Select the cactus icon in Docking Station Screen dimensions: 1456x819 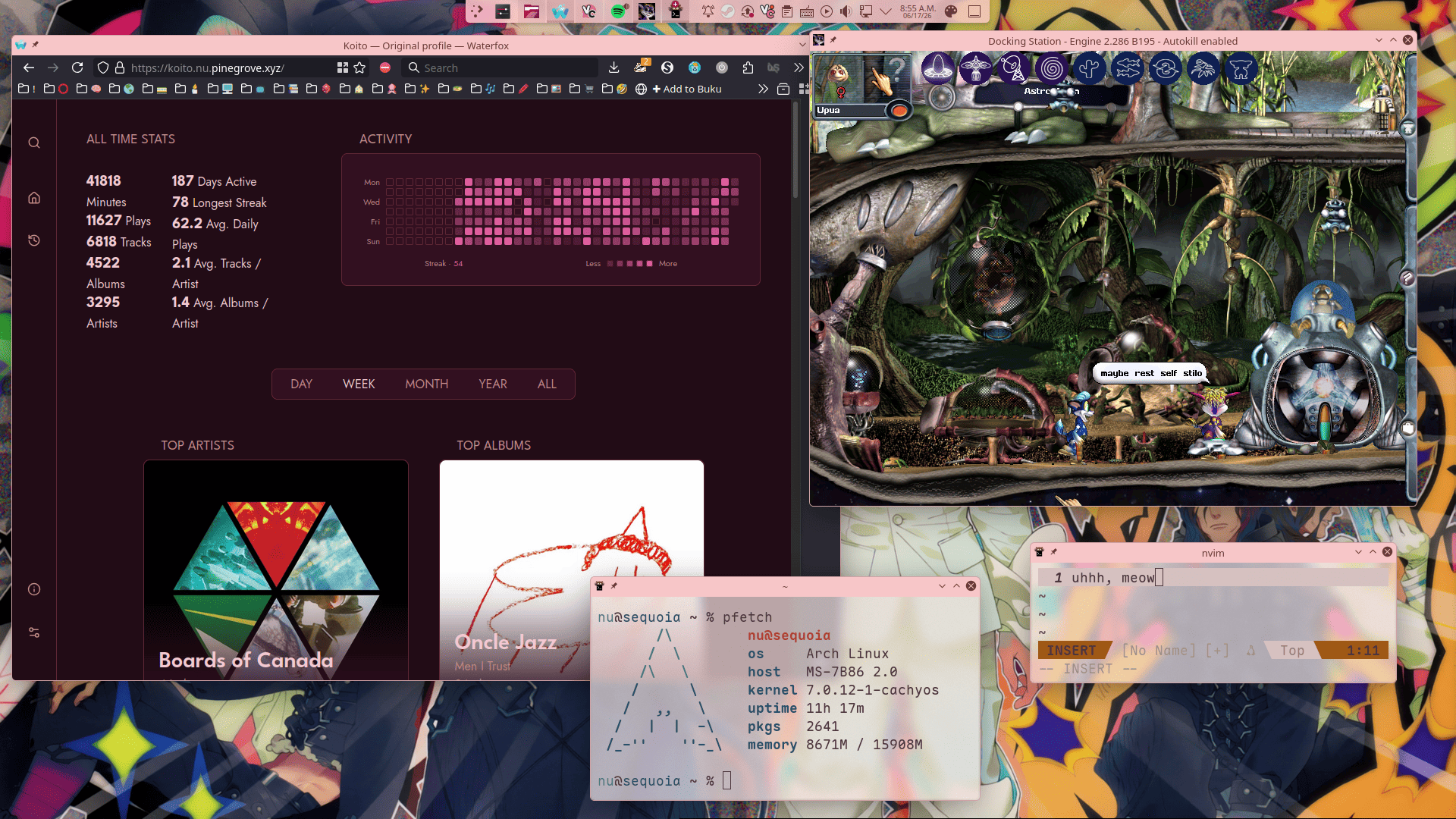[1090, 69]
